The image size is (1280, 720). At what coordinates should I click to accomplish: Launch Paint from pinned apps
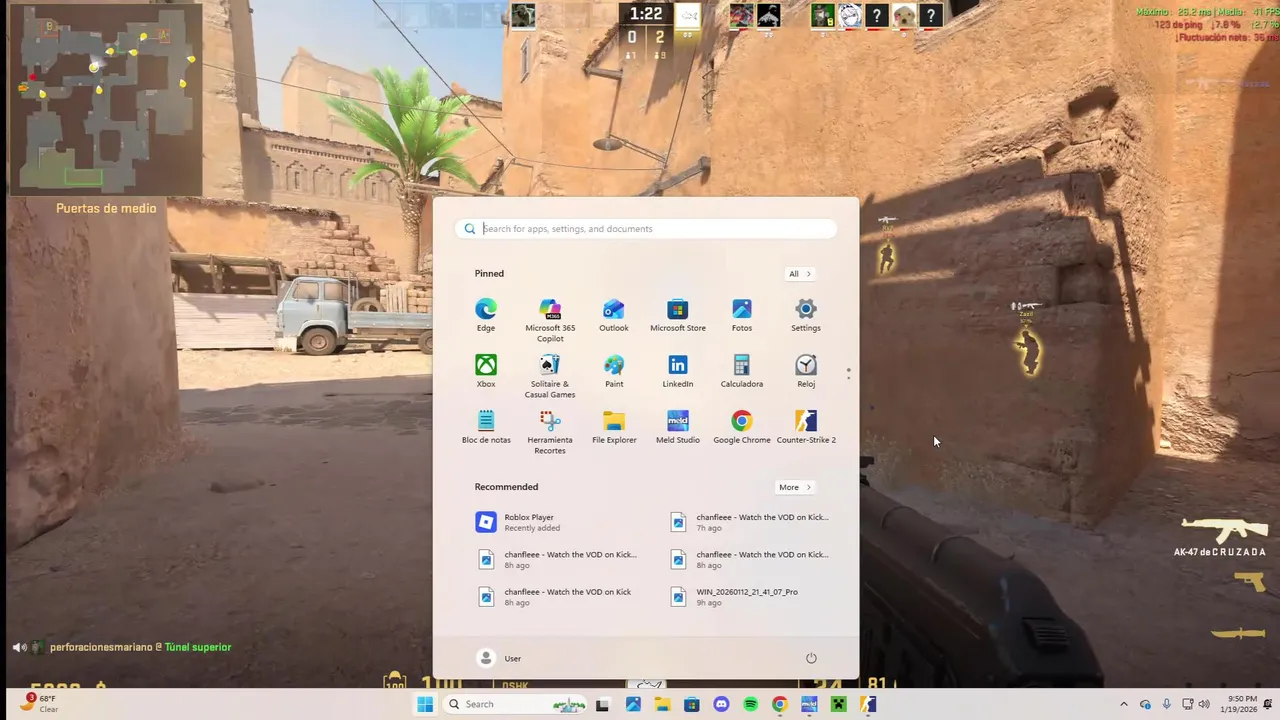(614, 371)
